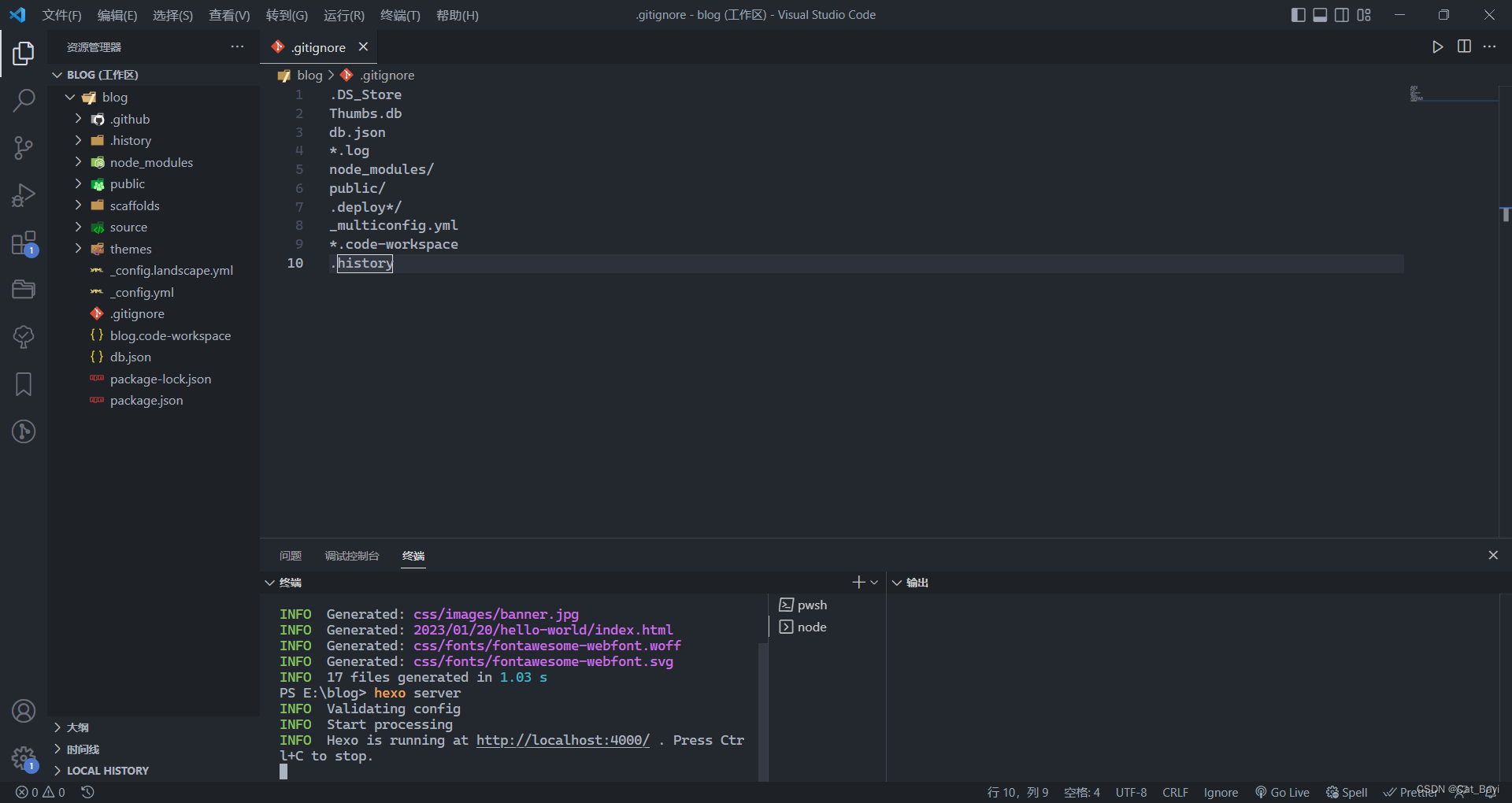Open the Customize Layout icon
The height and width of the screenshot is (803, 1512).
tap(1364, 15)
